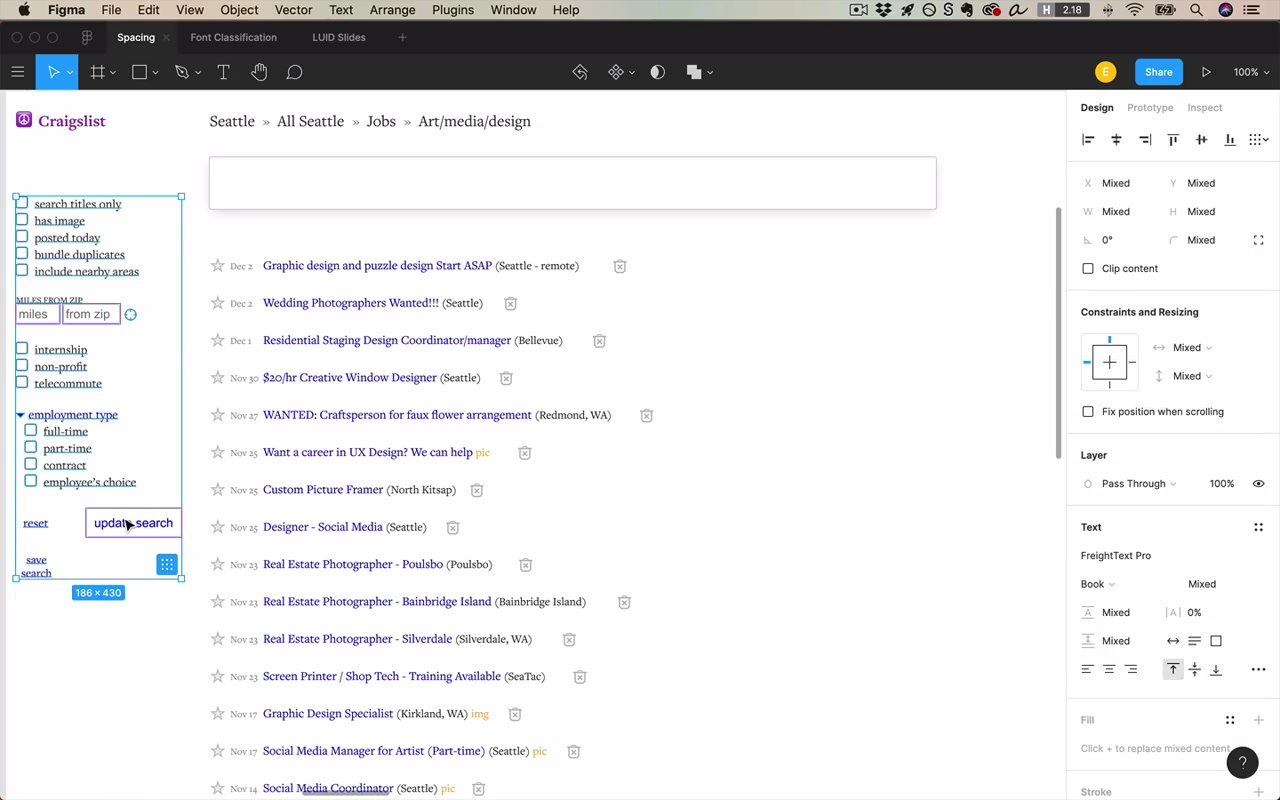Click the blue grid icon in selection
The image size is (1280, 800).
tap(167, 565)
